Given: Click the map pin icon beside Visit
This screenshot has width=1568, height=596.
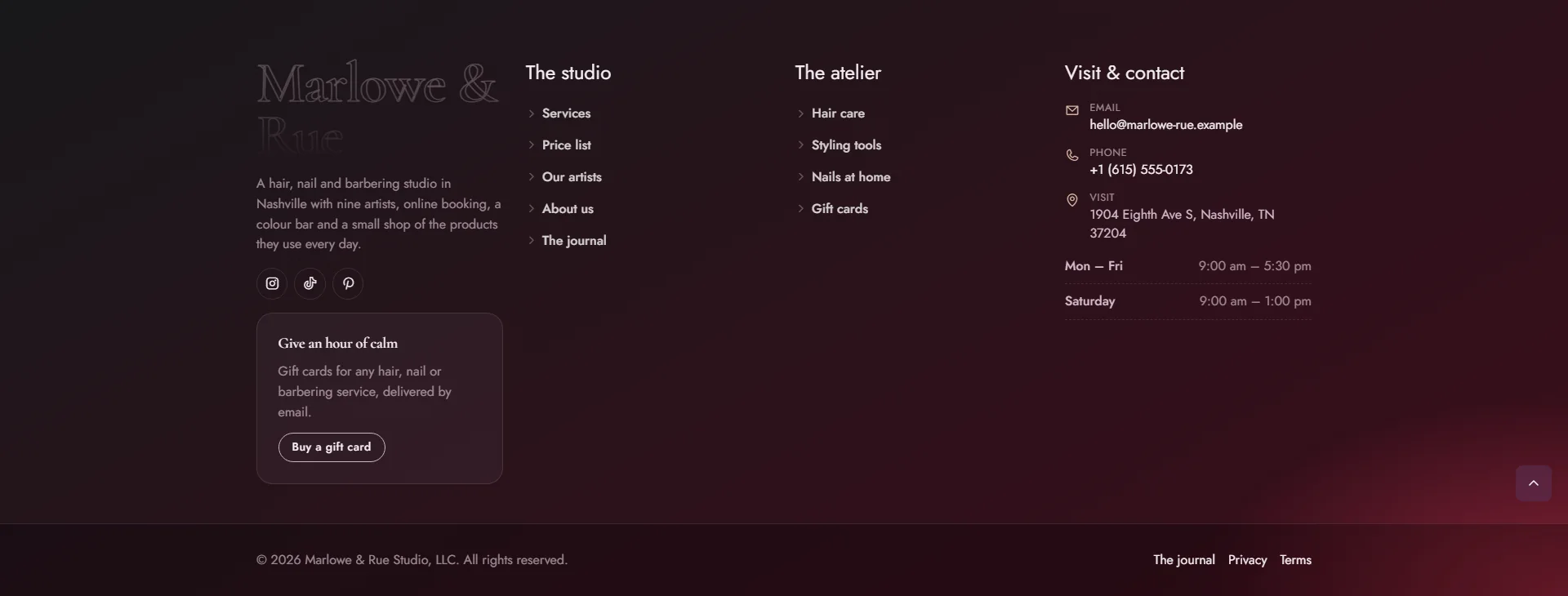Looking at the screenshot, I should pos(1072,200).
